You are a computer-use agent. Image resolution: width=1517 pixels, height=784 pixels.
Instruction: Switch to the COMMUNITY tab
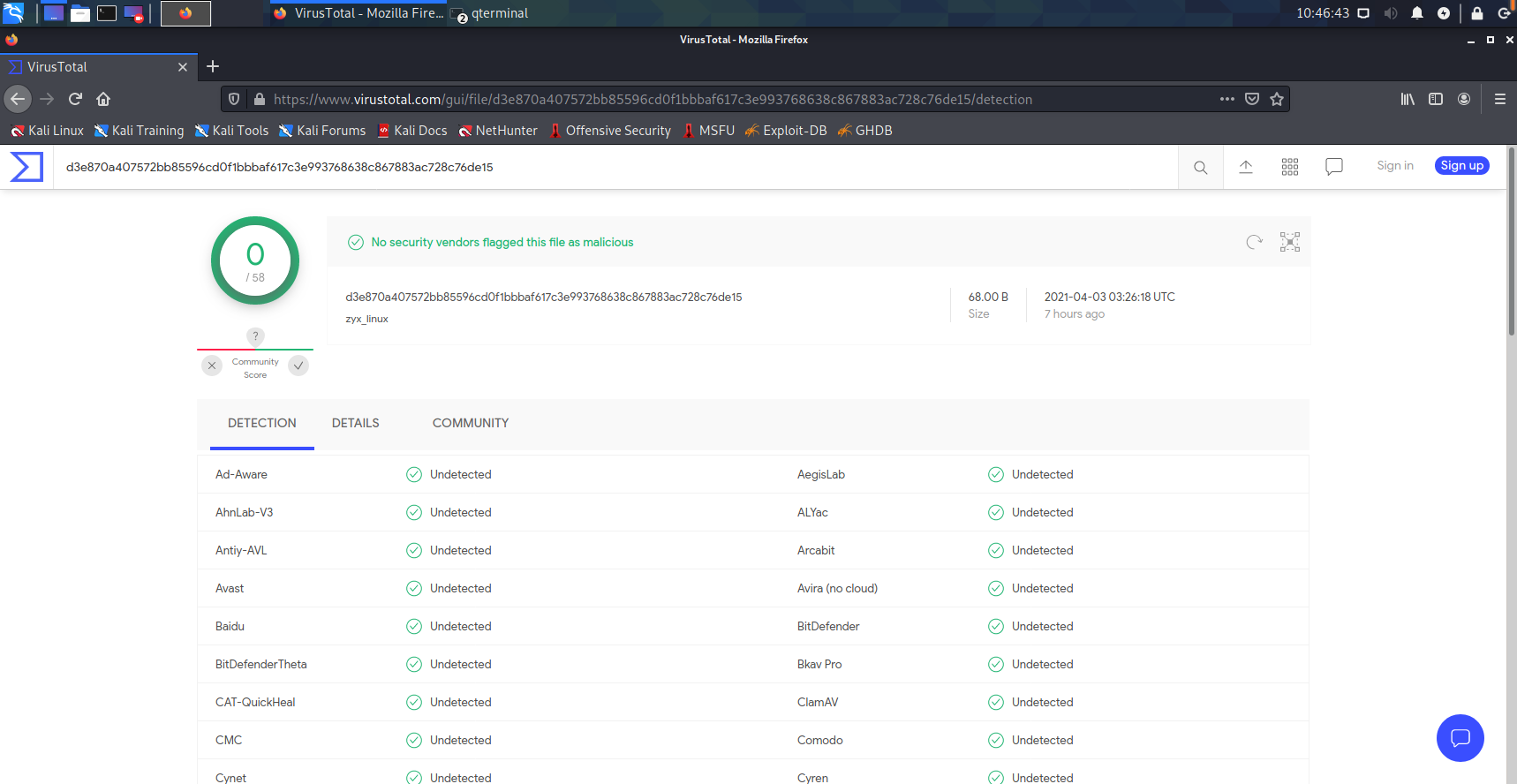pos(471,424)
